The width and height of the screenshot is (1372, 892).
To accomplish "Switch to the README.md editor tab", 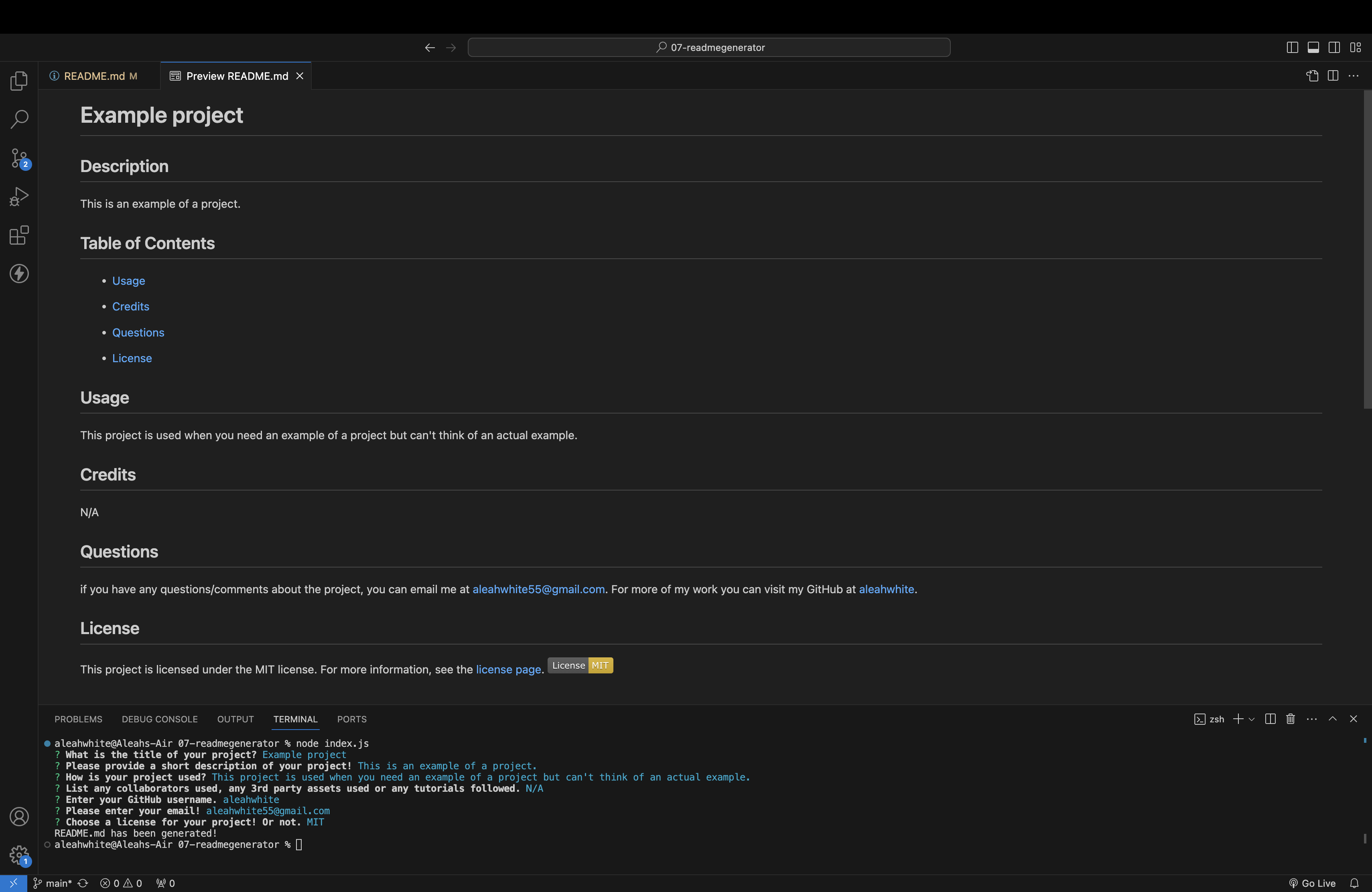I will (x=93, y=76).
